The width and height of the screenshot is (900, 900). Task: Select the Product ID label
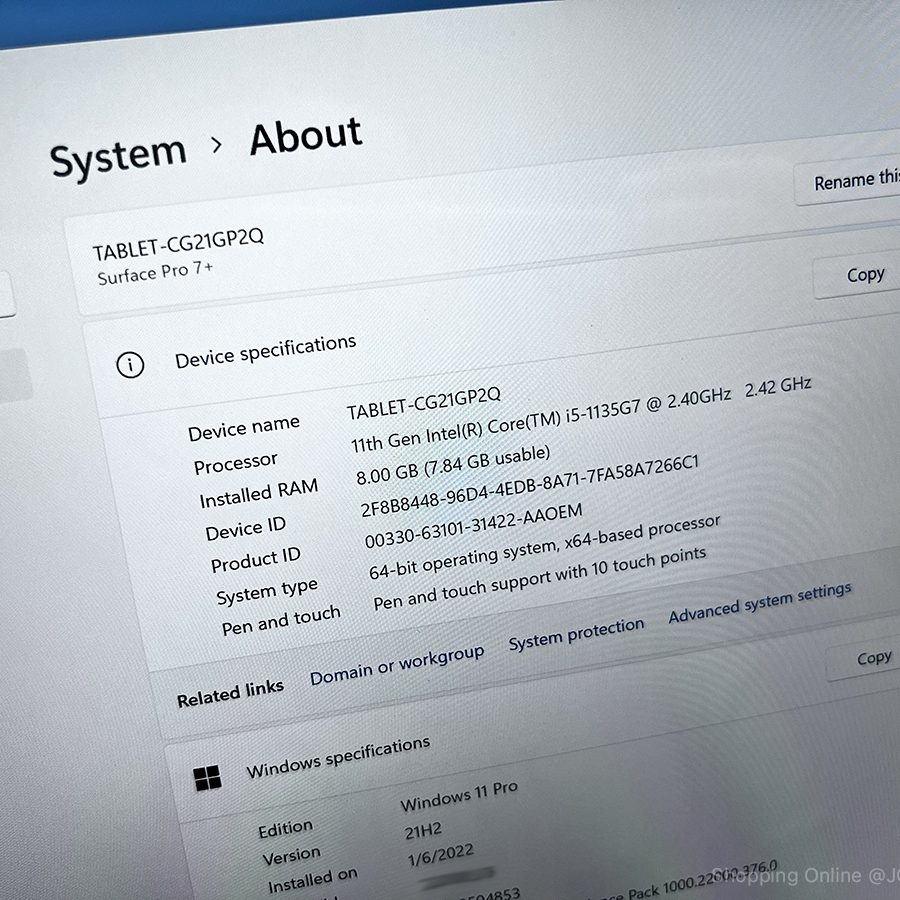click(x=255, y=560)
